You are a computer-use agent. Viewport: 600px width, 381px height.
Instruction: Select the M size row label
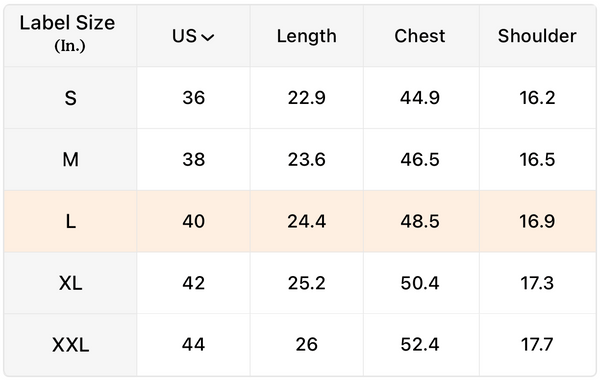pyautogui.click(x=70, y=160)
